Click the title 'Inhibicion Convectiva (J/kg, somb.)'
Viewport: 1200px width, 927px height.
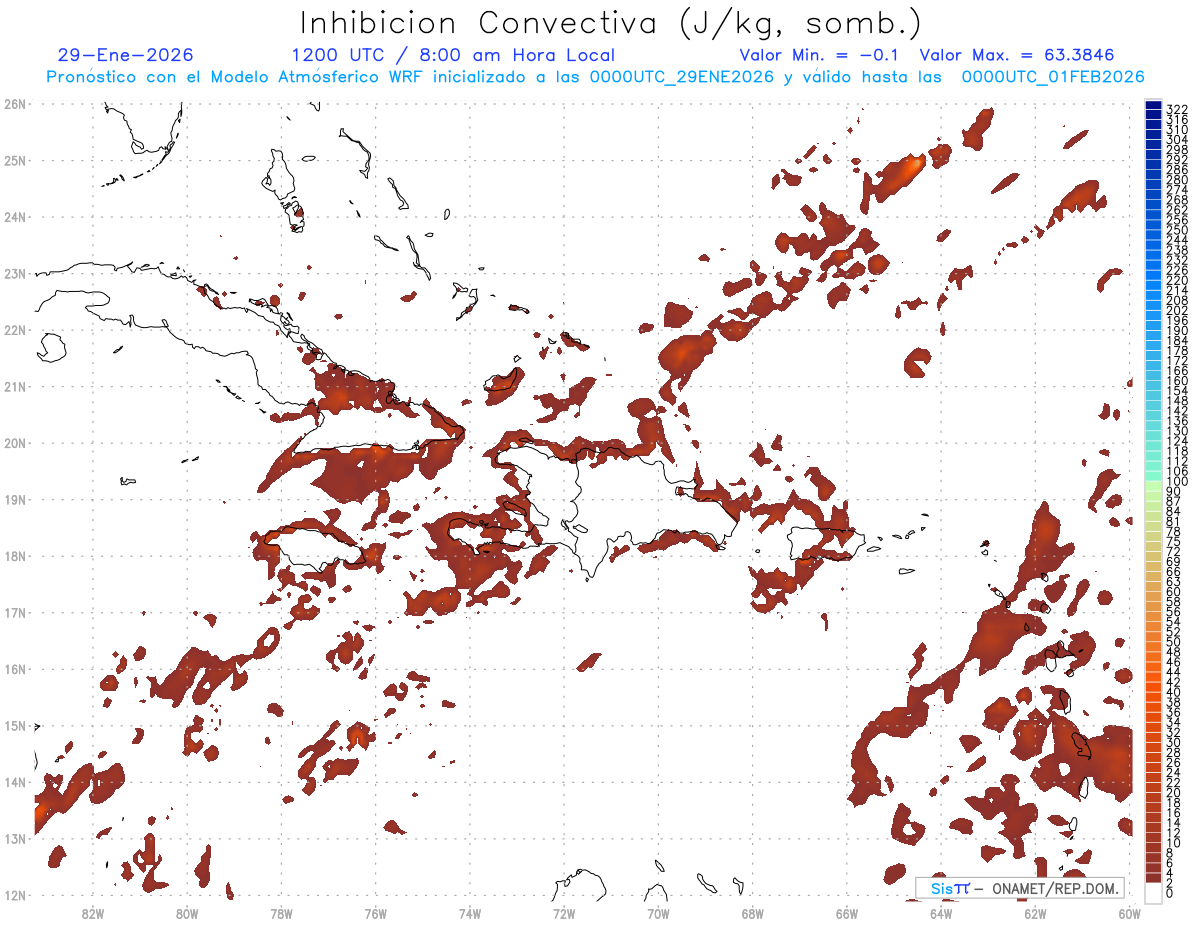point(611,22)
